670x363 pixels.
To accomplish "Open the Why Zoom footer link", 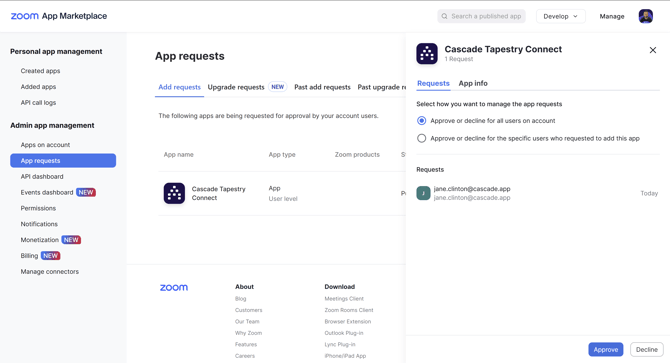I will (x=248, y=333).
